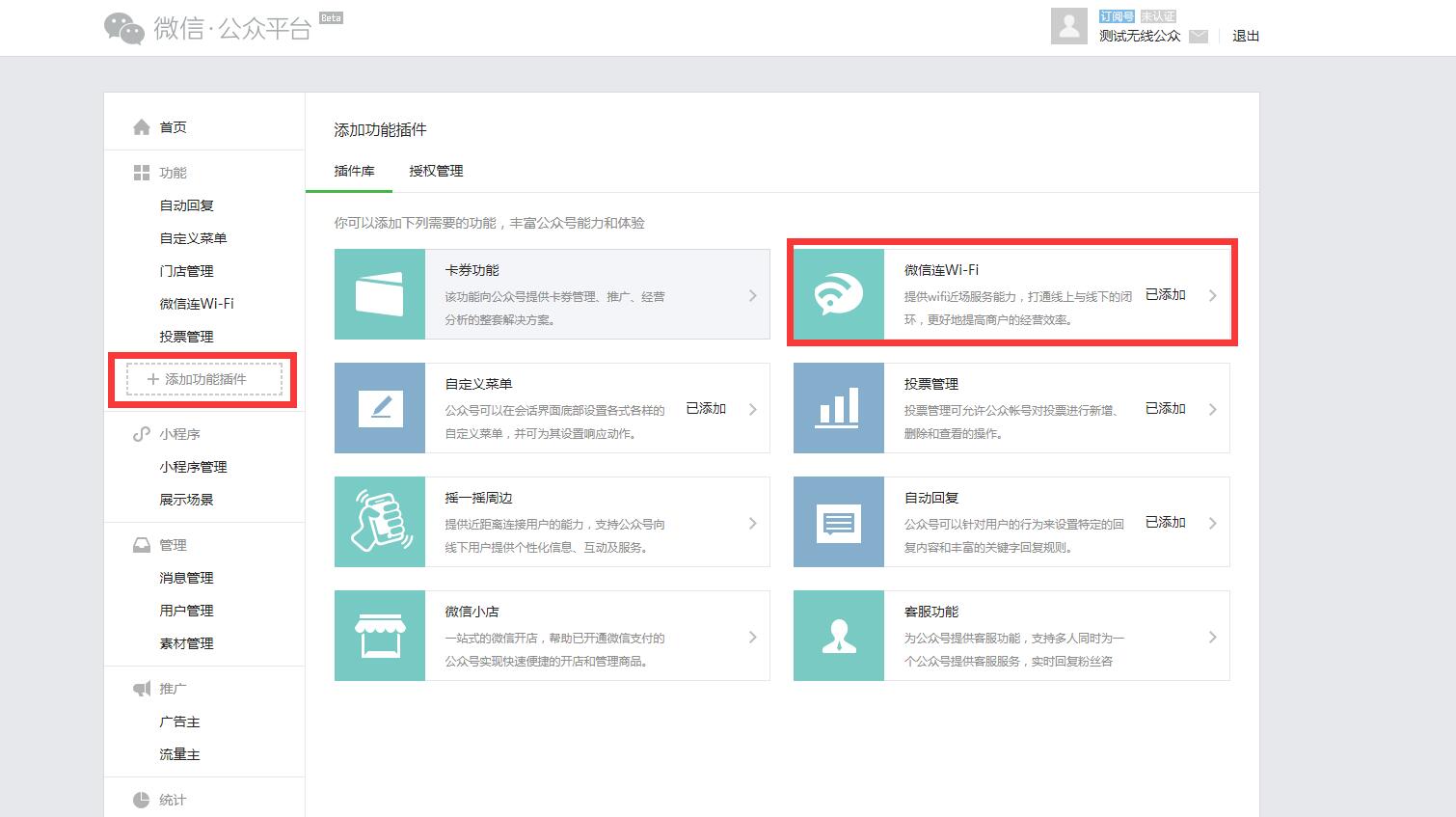Click 已添加 status on 自动回复 card
1456x817 pixels.
pos(1165,523)
